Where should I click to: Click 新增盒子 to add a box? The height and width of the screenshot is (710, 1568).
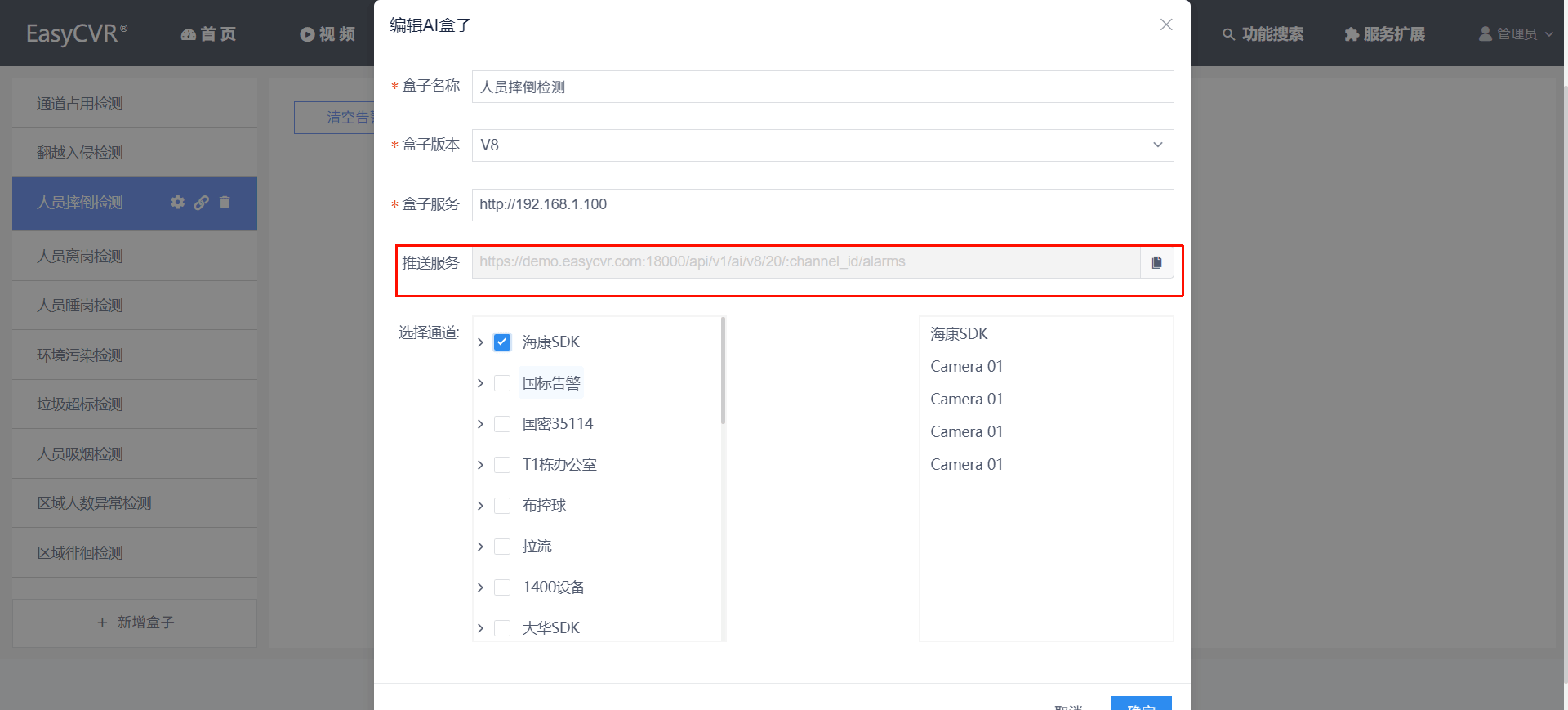(135, 623)
